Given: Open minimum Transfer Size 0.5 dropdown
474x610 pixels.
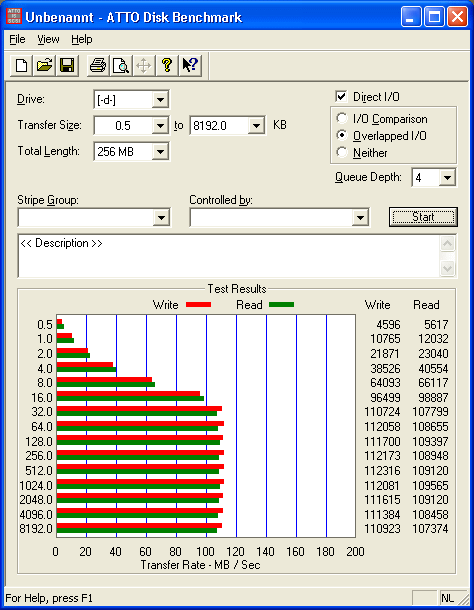Looking at the screenshot, I should pos(160,126).
